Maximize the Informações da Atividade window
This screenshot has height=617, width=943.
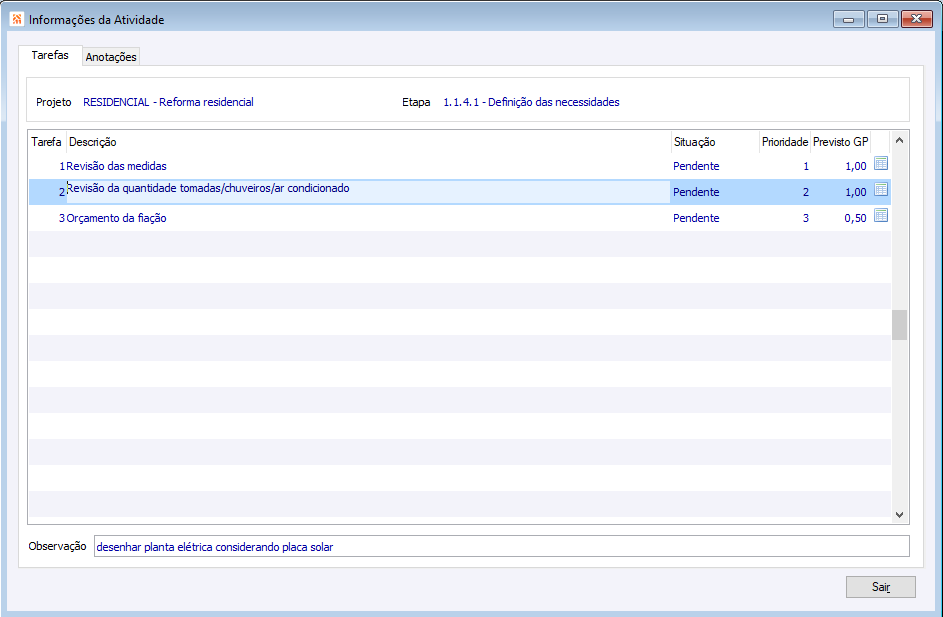point(882,19)
